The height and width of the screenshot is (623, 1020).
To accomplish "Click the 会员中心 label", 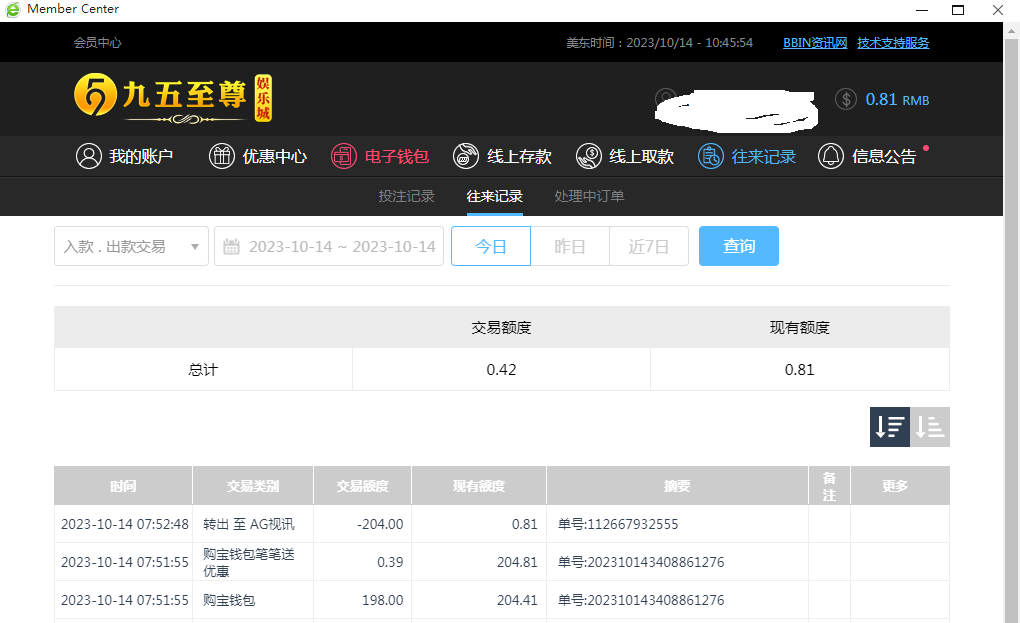I will [98, 43].
